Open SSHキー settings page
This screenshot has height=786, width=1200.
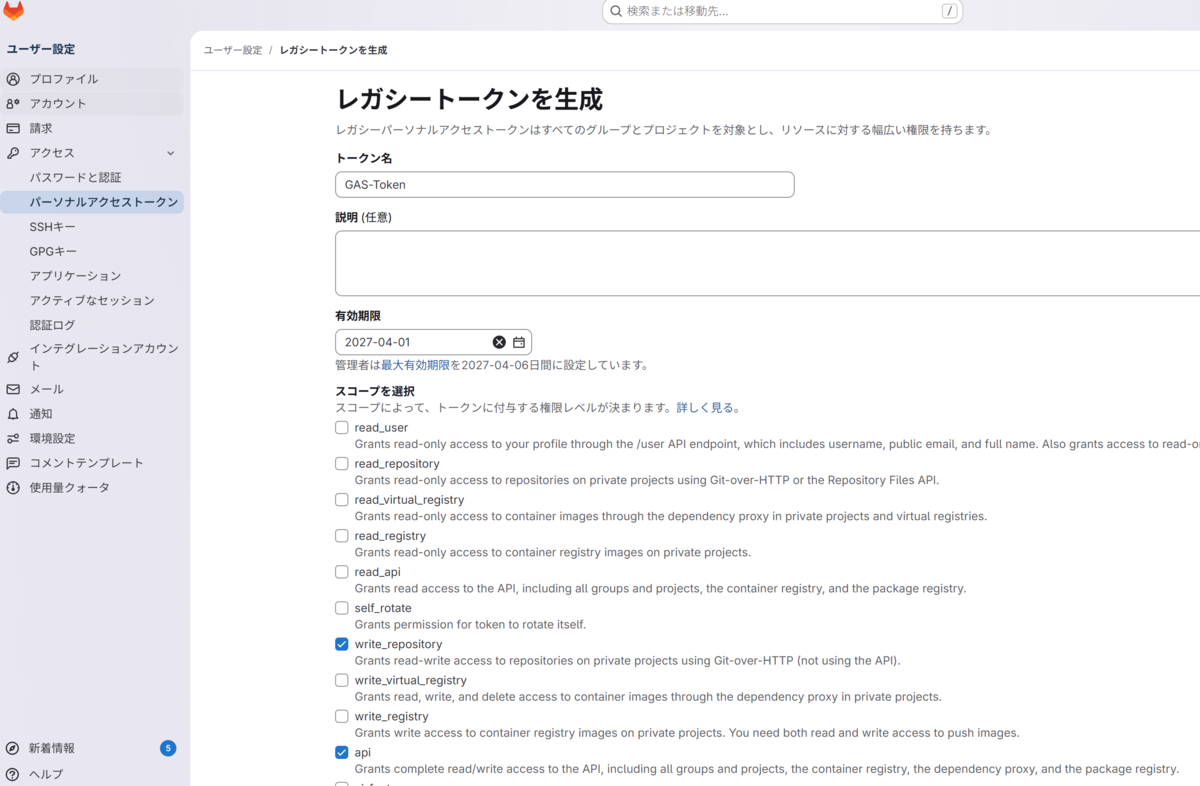point(92,227)
